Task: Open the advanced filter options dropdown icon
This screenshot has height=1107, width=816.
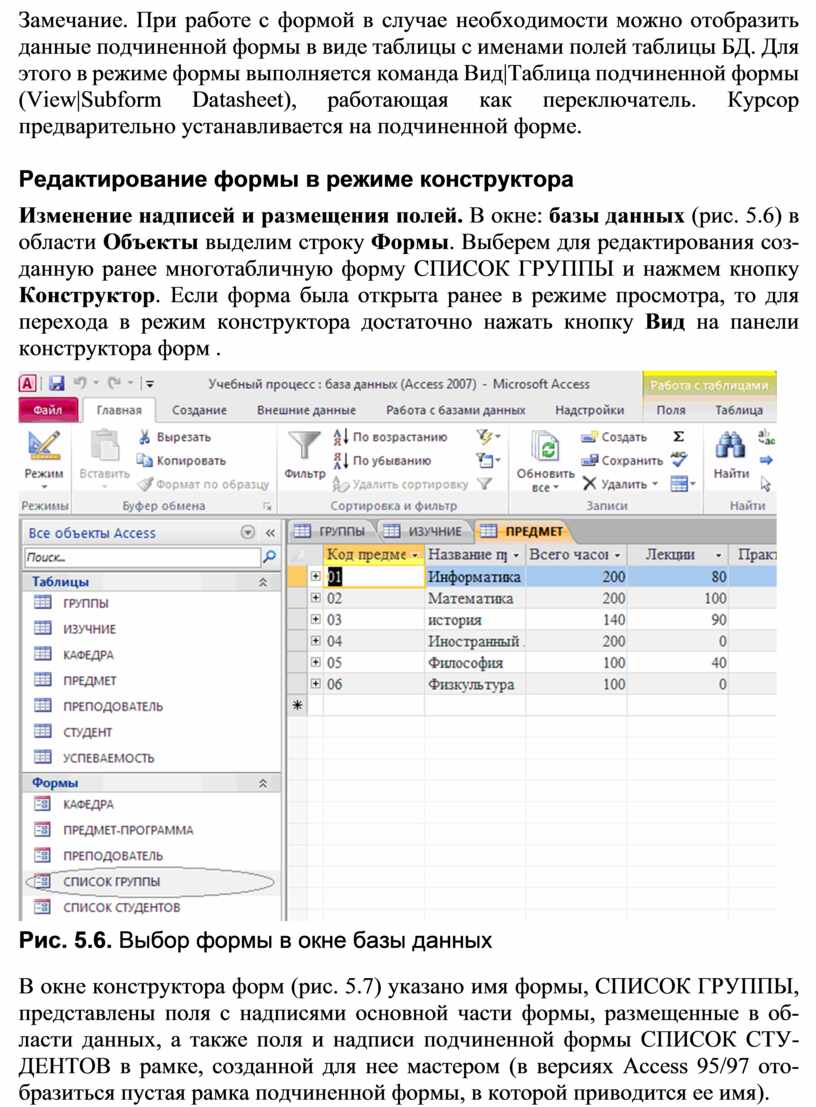Action: [x=488, y=460]
